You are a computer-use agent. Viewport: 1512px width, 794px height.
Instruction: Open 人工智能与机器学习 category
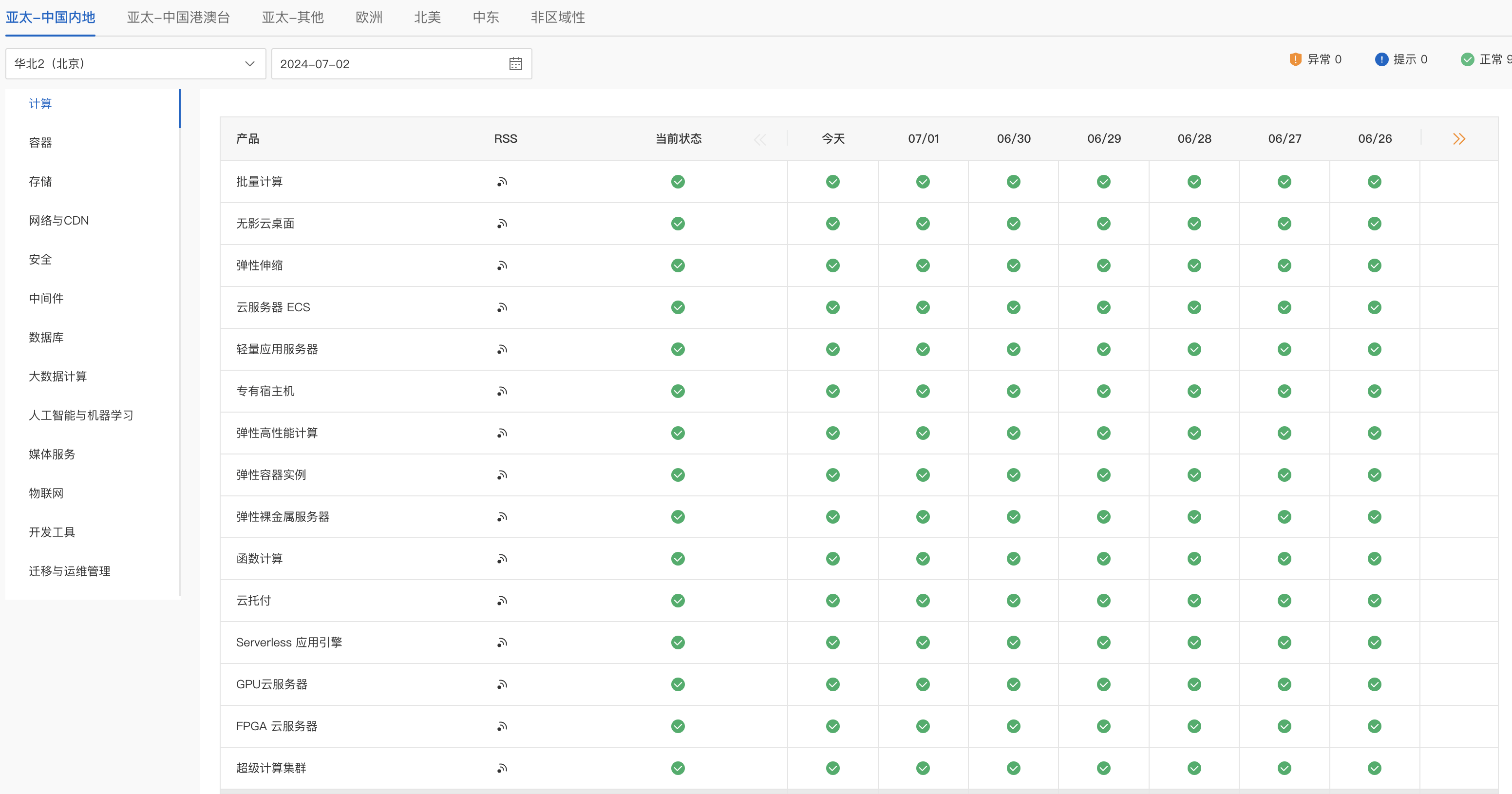click(x=81, y=416)
